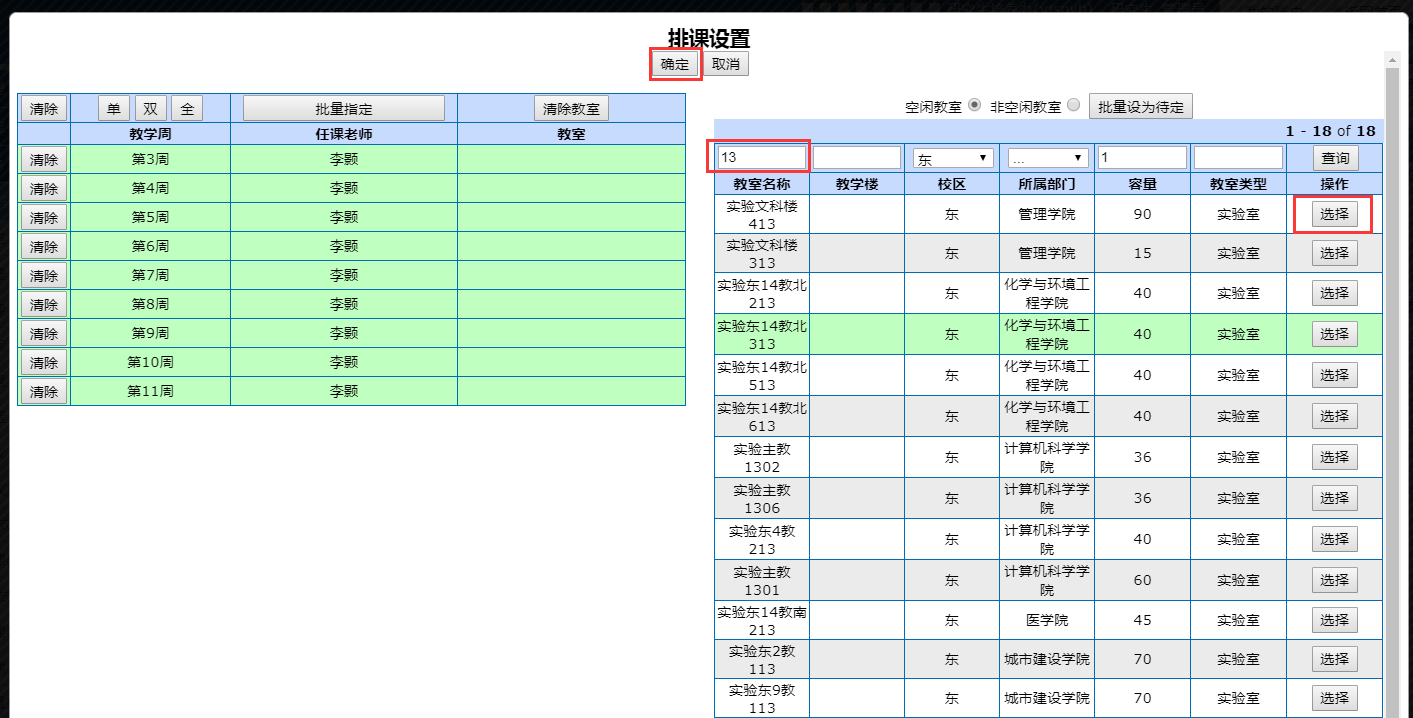This screenshot has height=718, width=1413.
Task: Clear the 第5周 row
Action: [x=44, y=217]
